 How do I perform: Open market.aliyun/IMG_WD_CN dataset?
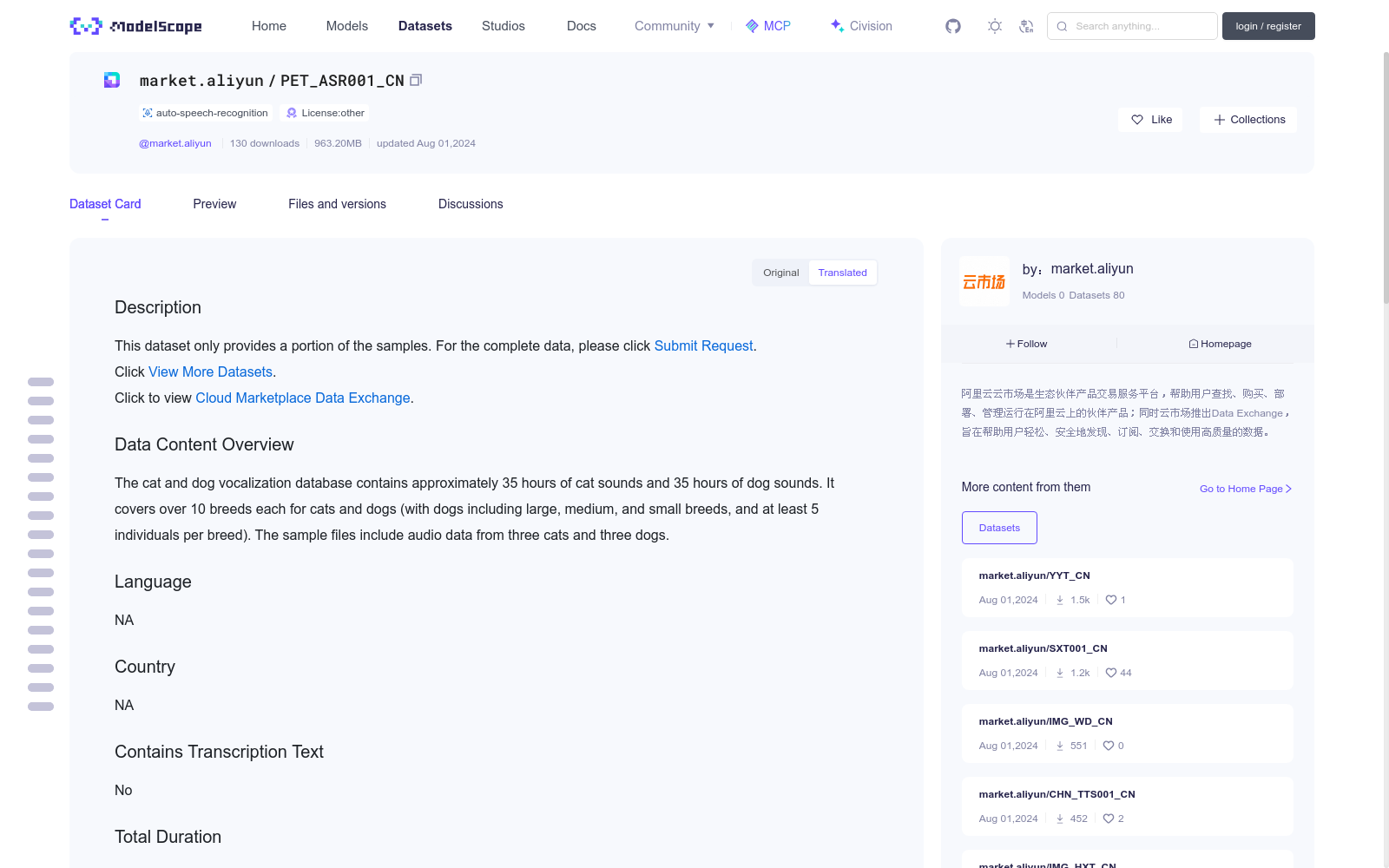[x=1046, y=721]
